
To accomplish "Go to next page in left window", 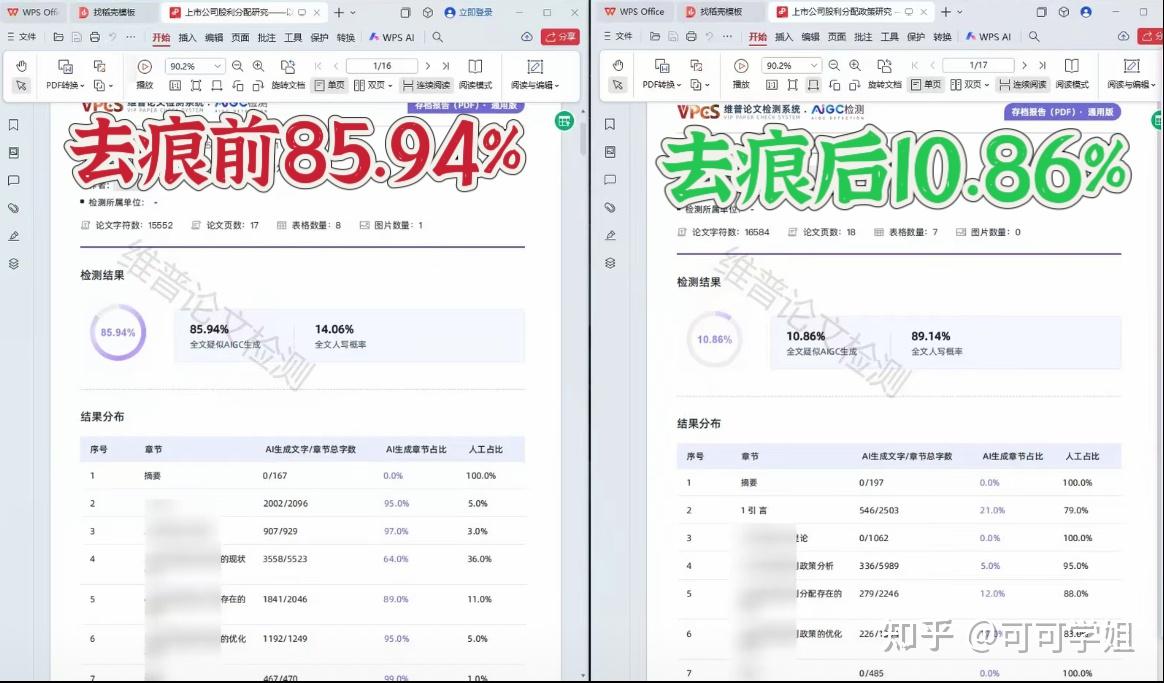I will pos(428,66).
